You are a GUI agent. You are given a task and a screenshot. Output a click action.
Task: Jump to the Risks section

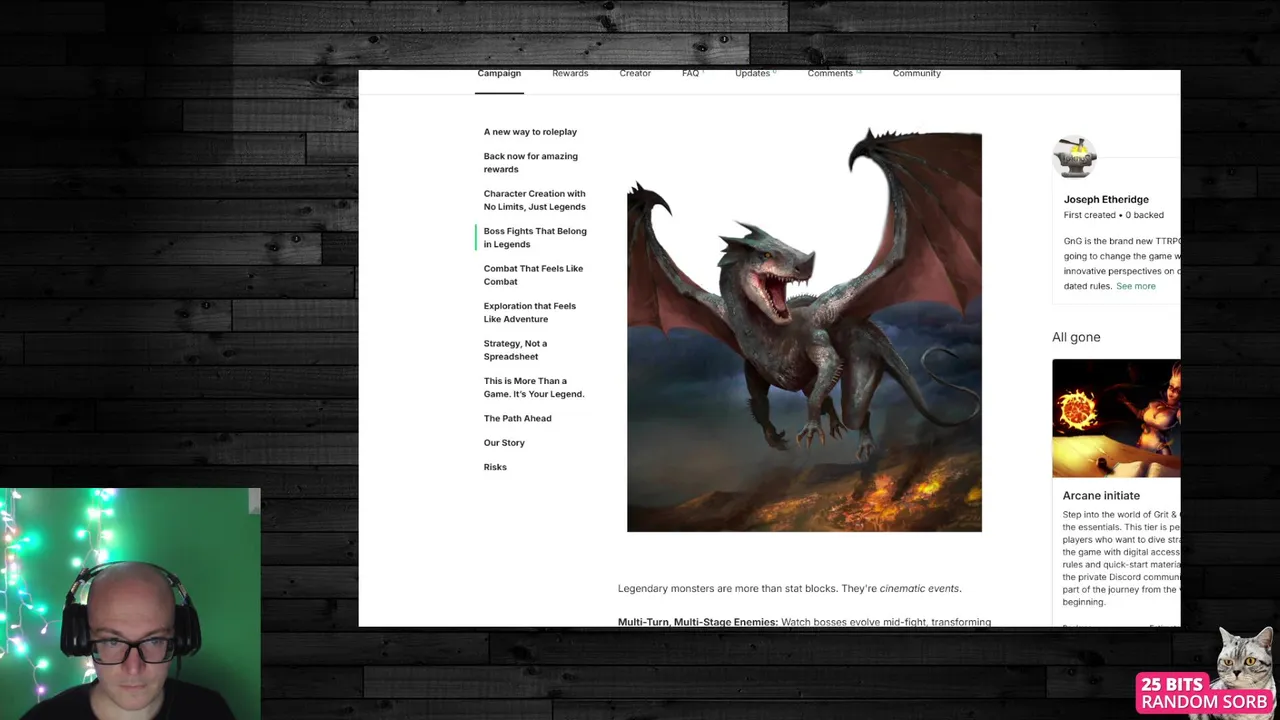pos(495,467)
